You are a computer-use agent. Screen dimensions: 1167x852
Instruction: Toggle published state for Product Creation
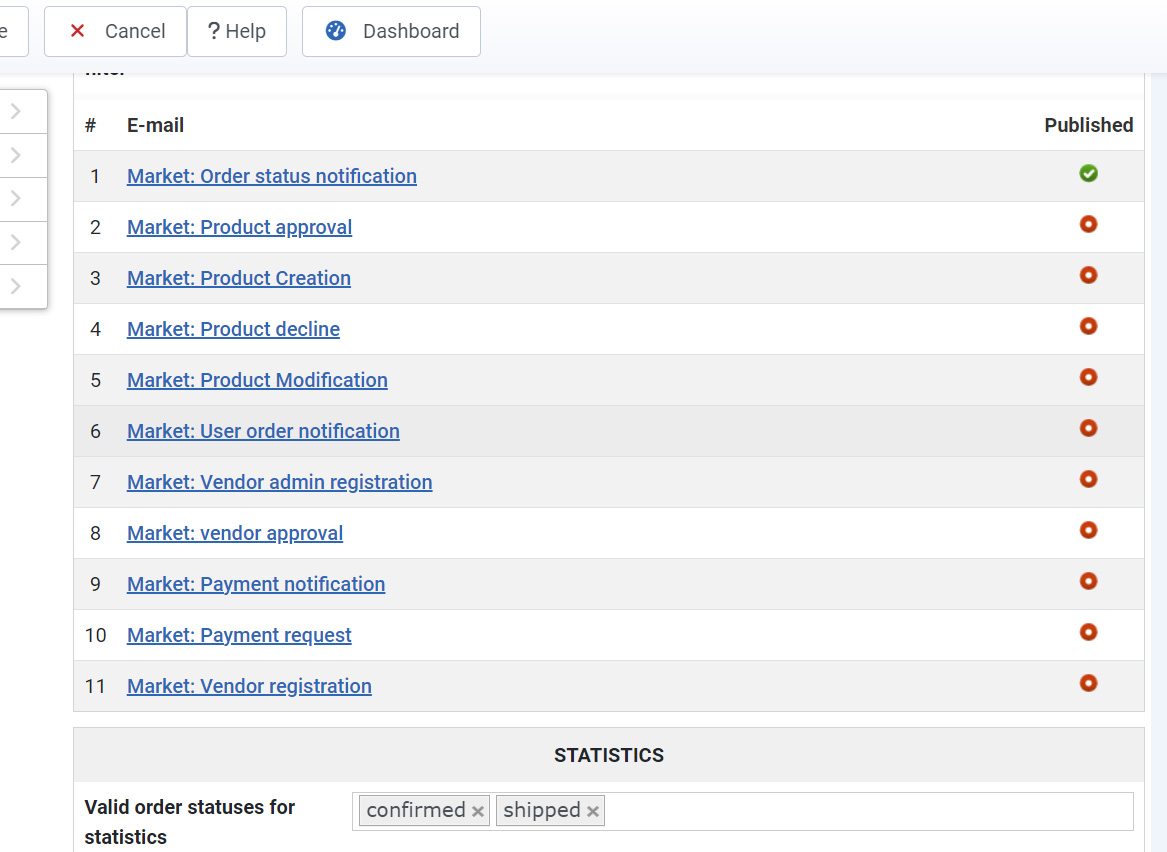(x=1088, y=276)
